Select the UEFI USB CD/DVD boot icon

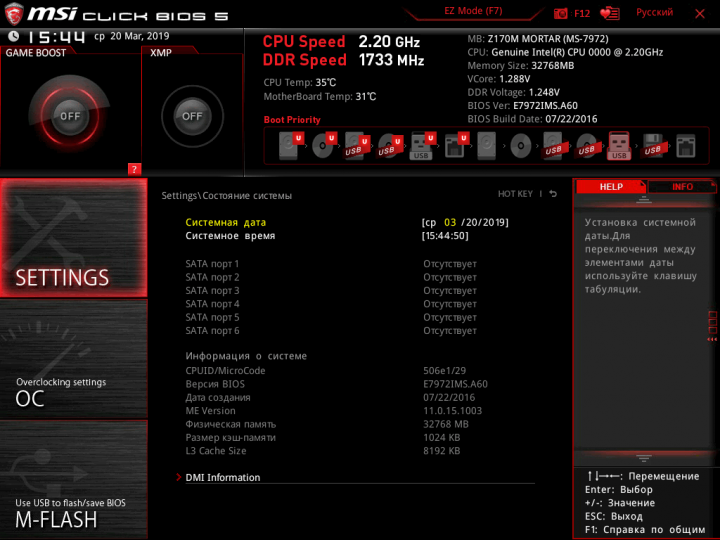tap(390, 146)
